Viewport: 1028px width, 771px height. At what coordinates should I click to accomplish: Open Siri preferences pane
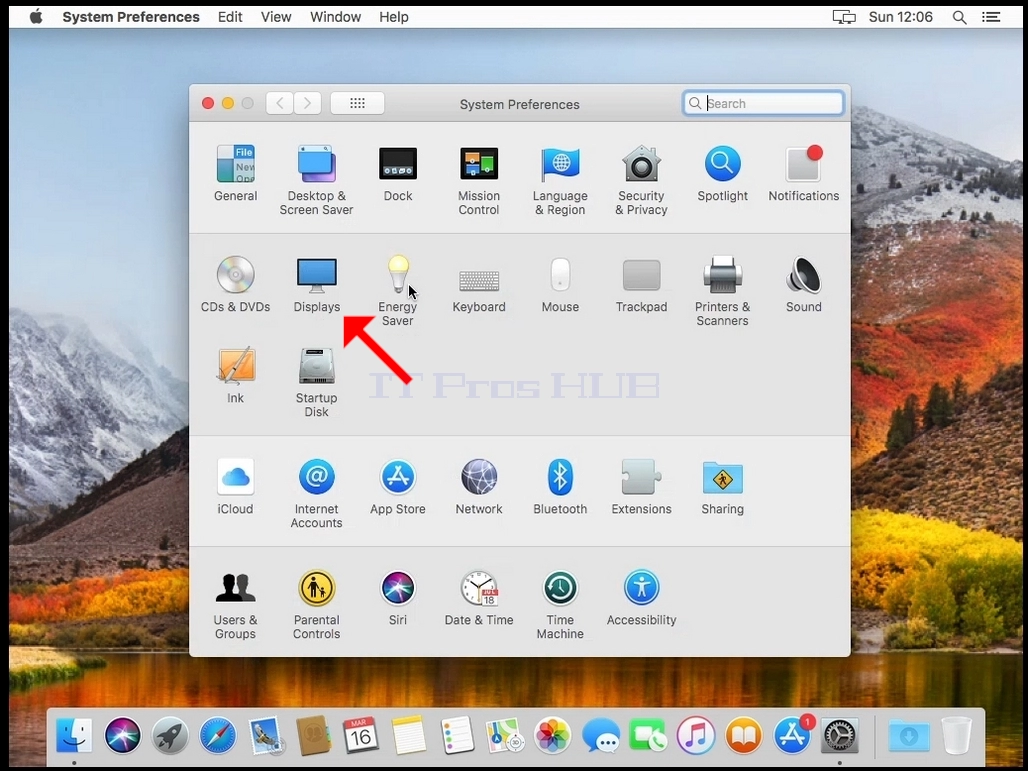click(x=398, y=597)
